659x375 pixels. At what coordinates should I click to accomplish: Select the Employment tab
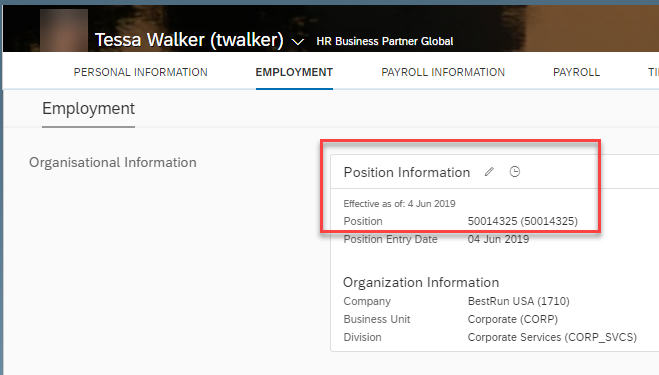click(x=294, y=72)
